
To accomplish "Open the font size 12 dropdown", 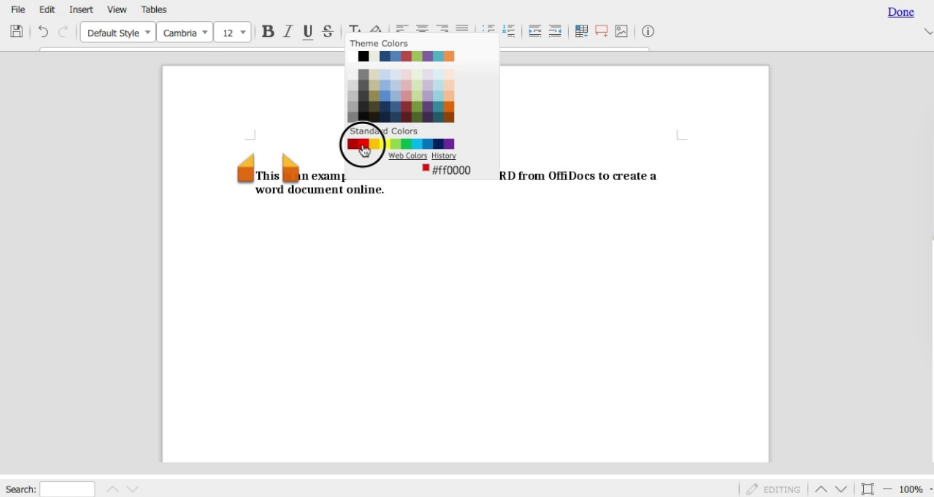I will click(x=233, y=32).
